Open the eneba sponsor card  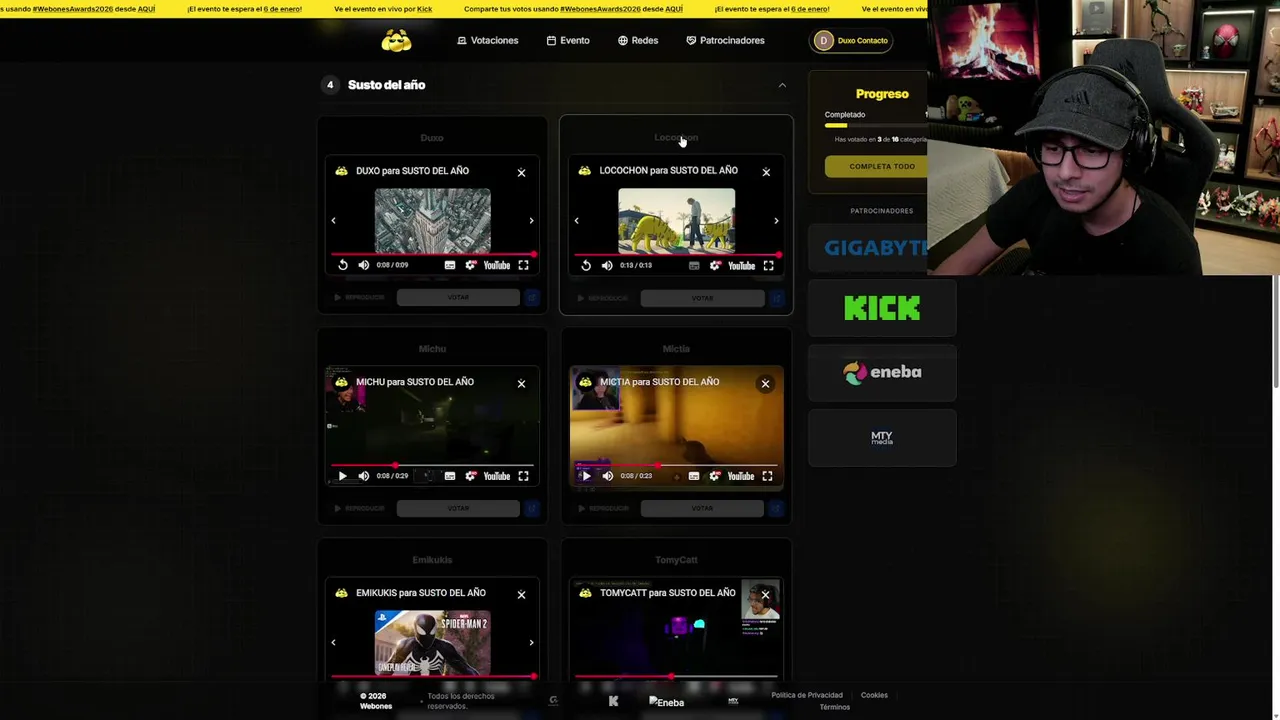[x=882, y=372]
